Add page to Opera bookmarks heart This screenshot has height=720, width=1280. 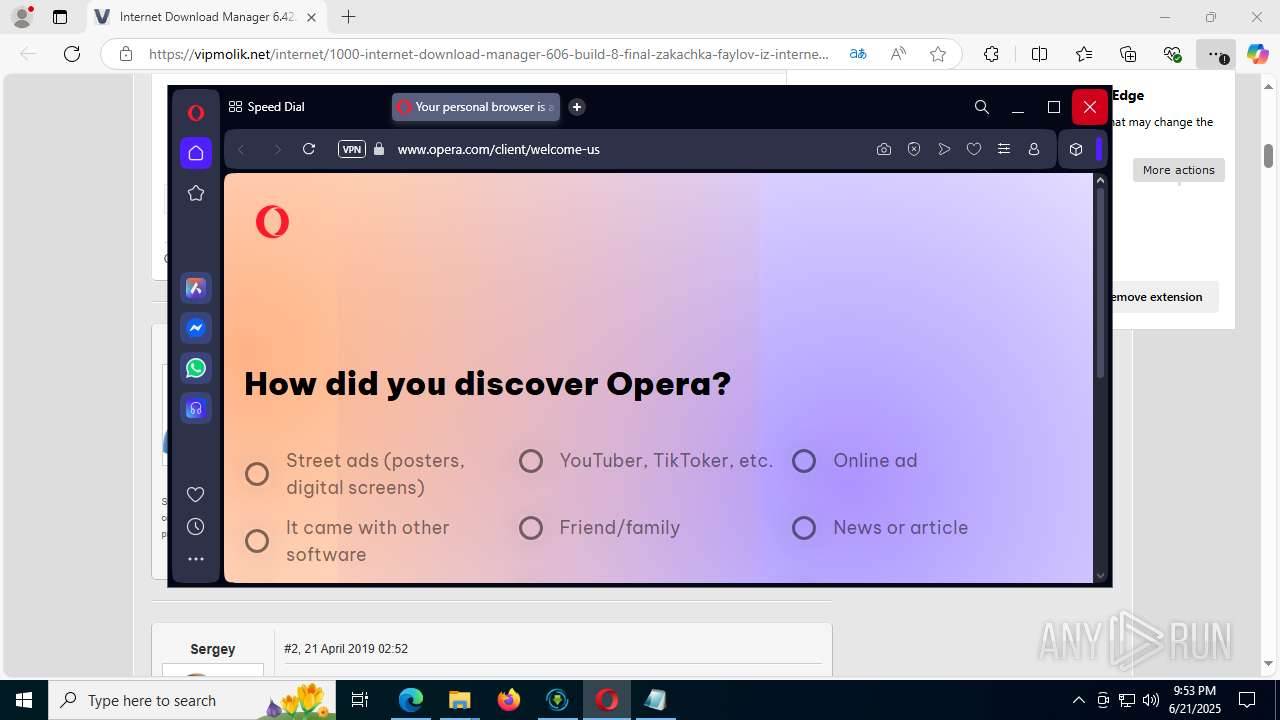974,149
